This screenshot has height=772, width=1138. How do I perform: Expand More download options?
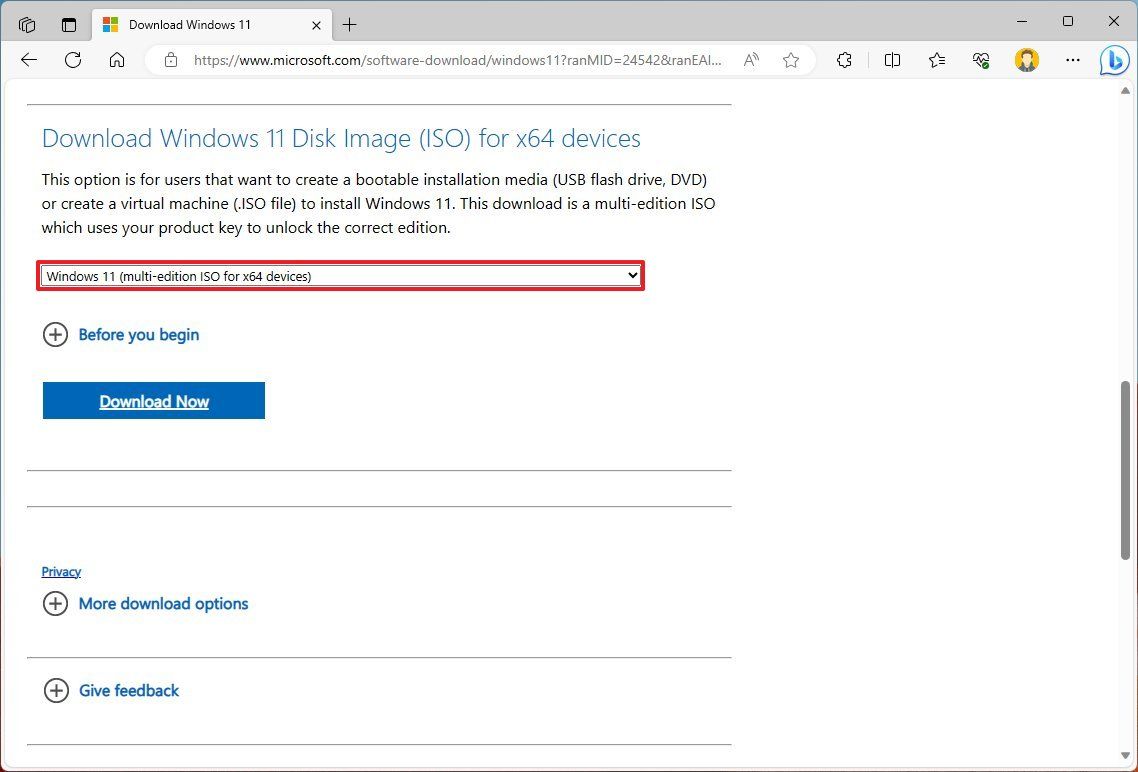pos(145,604)
